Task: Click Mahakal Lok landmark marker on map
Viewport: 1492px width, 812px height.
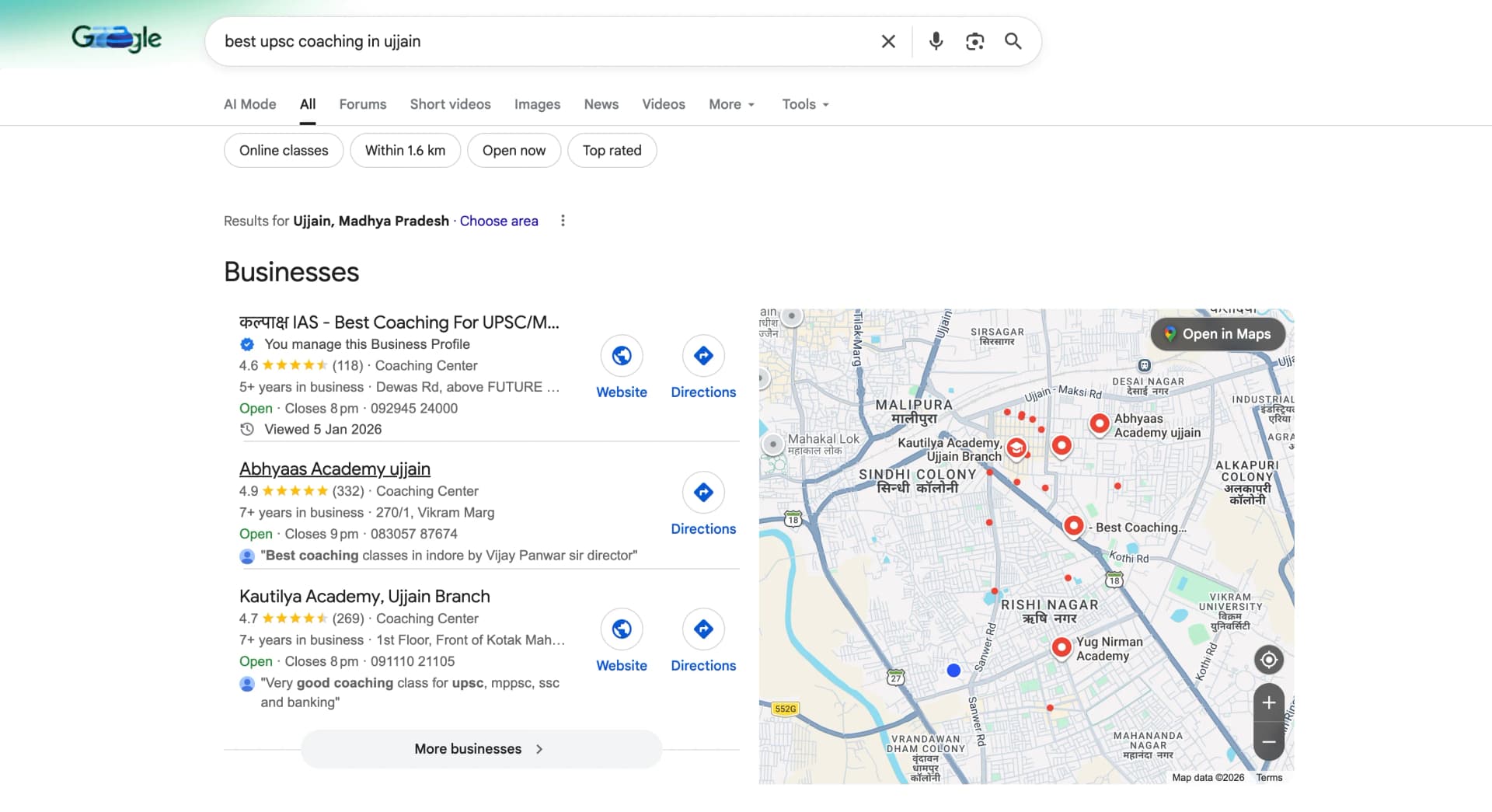Action: click(x=772, y=444)
